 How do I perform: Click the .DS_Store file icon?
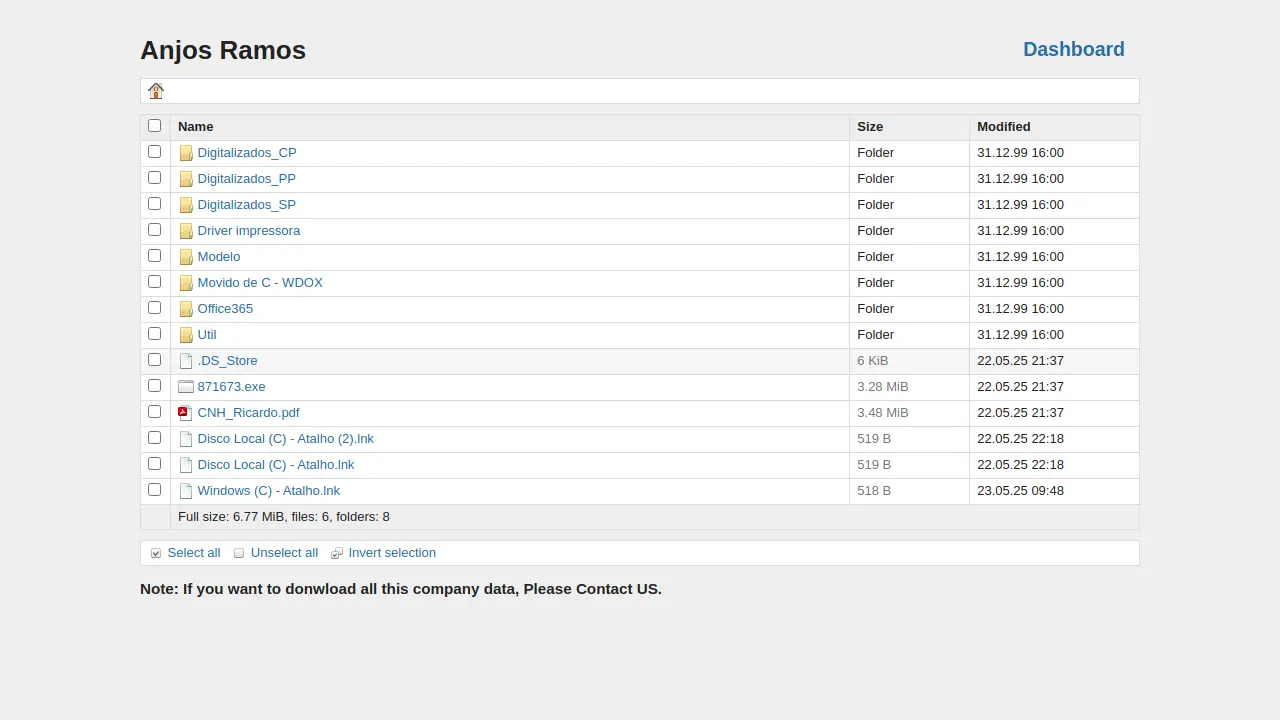186,361
